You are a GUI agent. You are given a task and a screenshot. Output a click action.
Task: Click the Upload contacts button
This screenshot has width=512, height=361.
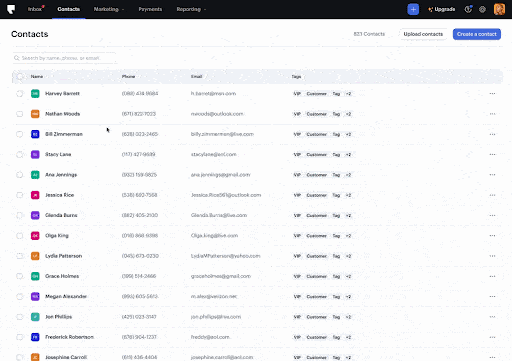click(423, 34)
